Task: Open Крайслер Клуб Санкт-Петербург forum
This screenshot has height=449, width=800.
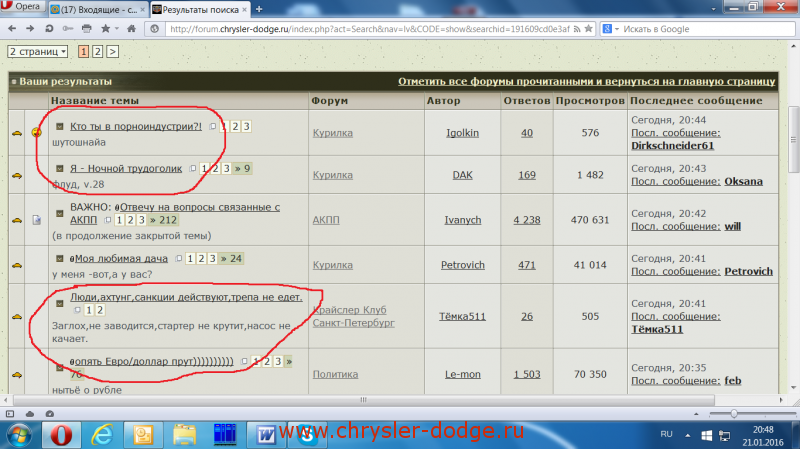Action: [x=354, y=316]
